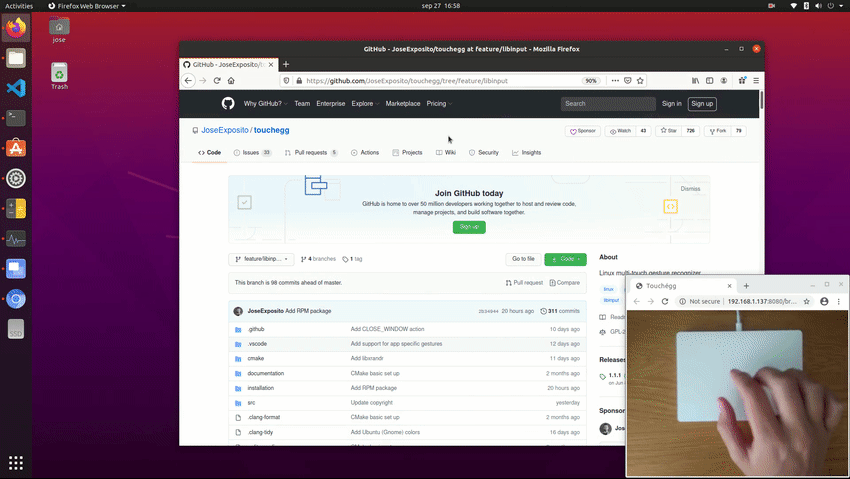Screen dimensions: 850x479
Task: Watch the touchegg repository
Action: click(620, 131)
